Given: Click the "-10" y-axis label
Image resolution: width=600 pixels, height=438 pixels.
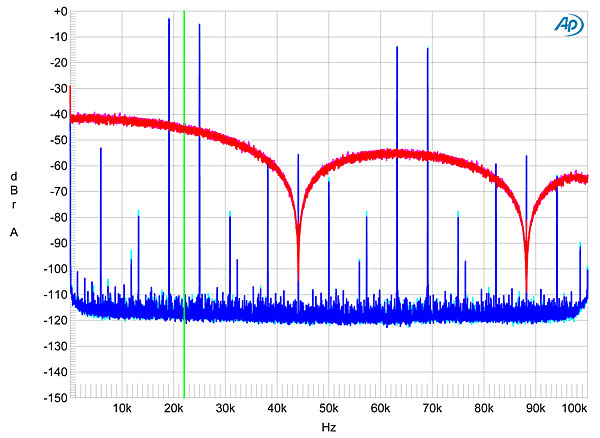Looking at the screenshot, I should pyautogui.click(x=59, y=37).
